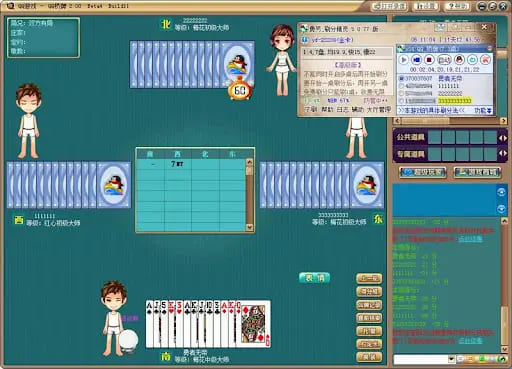Click the 托管 auto-play button
512x369 pixels.
pos(369,331)
